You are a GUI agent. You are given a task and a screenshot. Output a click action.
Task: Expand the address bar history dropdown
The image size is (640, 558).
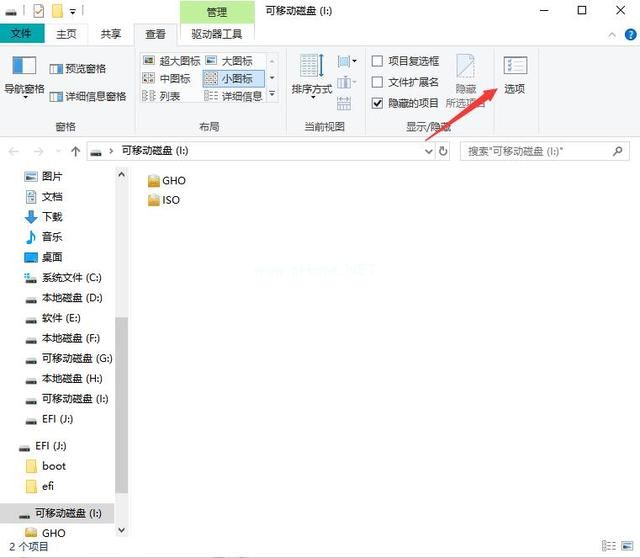point(428,151)
